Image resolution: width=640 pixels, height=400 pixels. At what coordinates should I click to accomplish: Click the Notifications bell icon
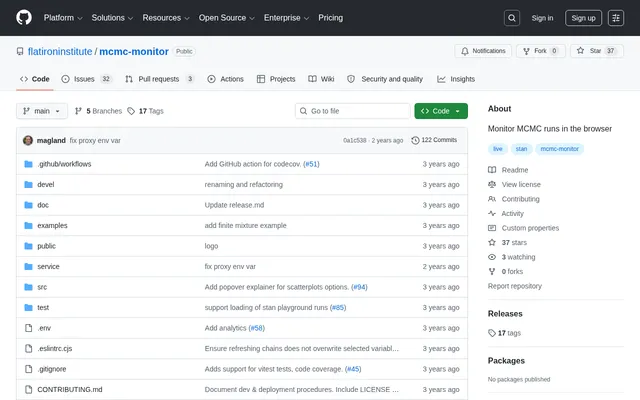pos(464,51)
